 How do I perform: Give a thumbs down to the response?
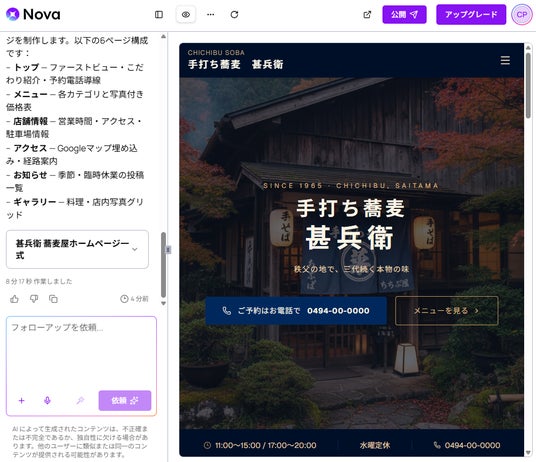[x=34, y=299]
